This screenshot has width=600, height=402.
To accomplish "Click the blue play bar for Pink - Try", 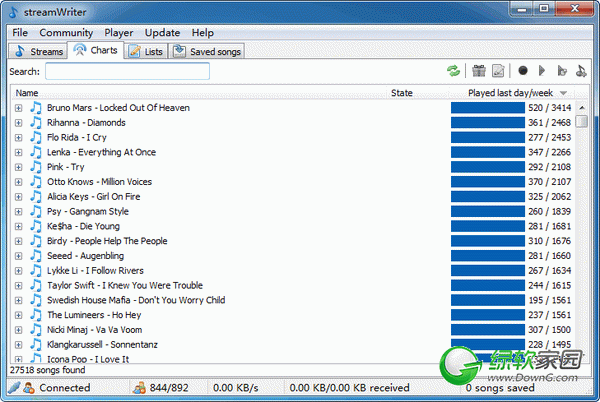I will click(x=488, y=167).
